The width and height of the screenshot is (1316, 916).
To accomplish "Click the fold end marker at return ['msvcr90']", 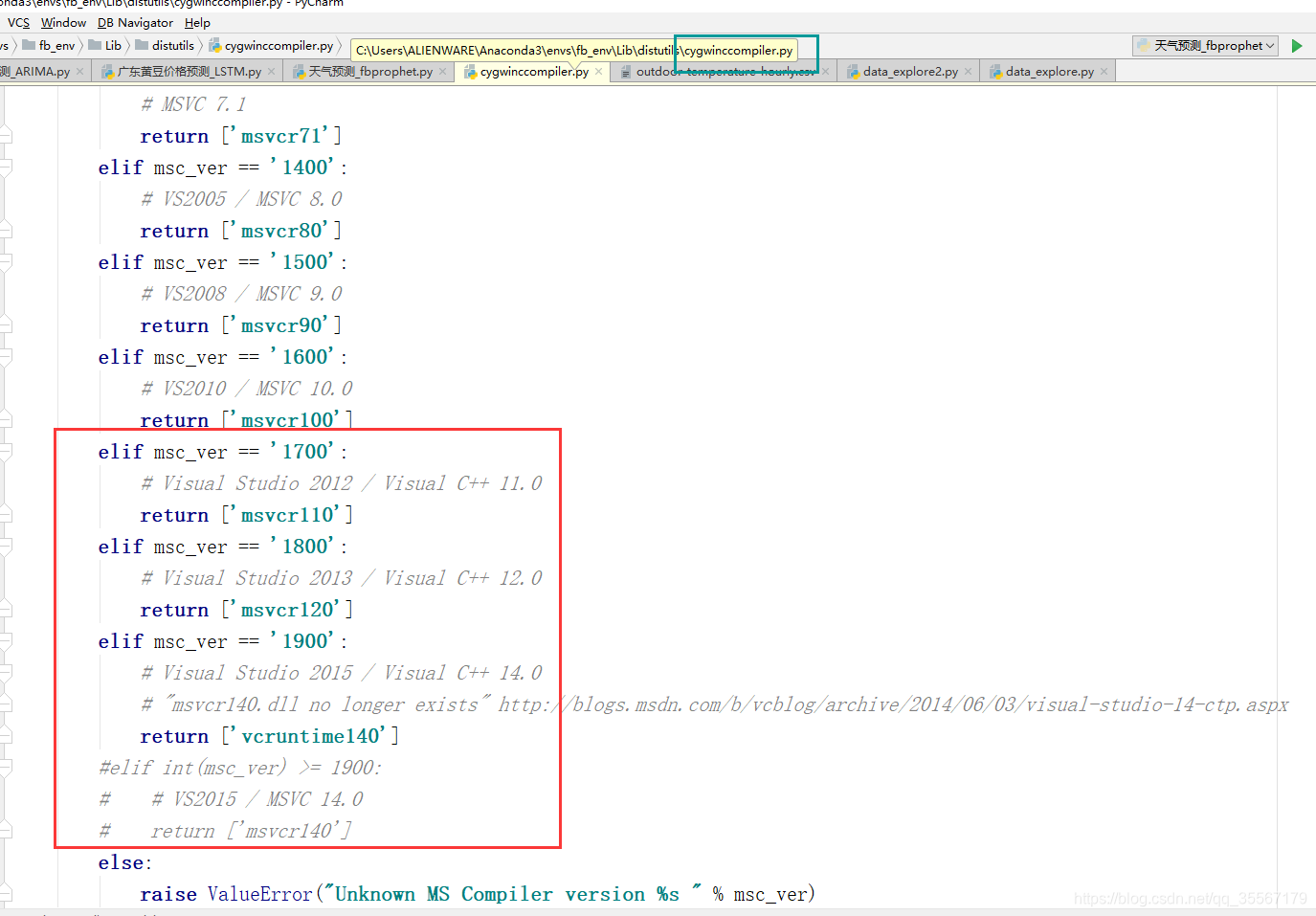I will click(x=6, y=325).
